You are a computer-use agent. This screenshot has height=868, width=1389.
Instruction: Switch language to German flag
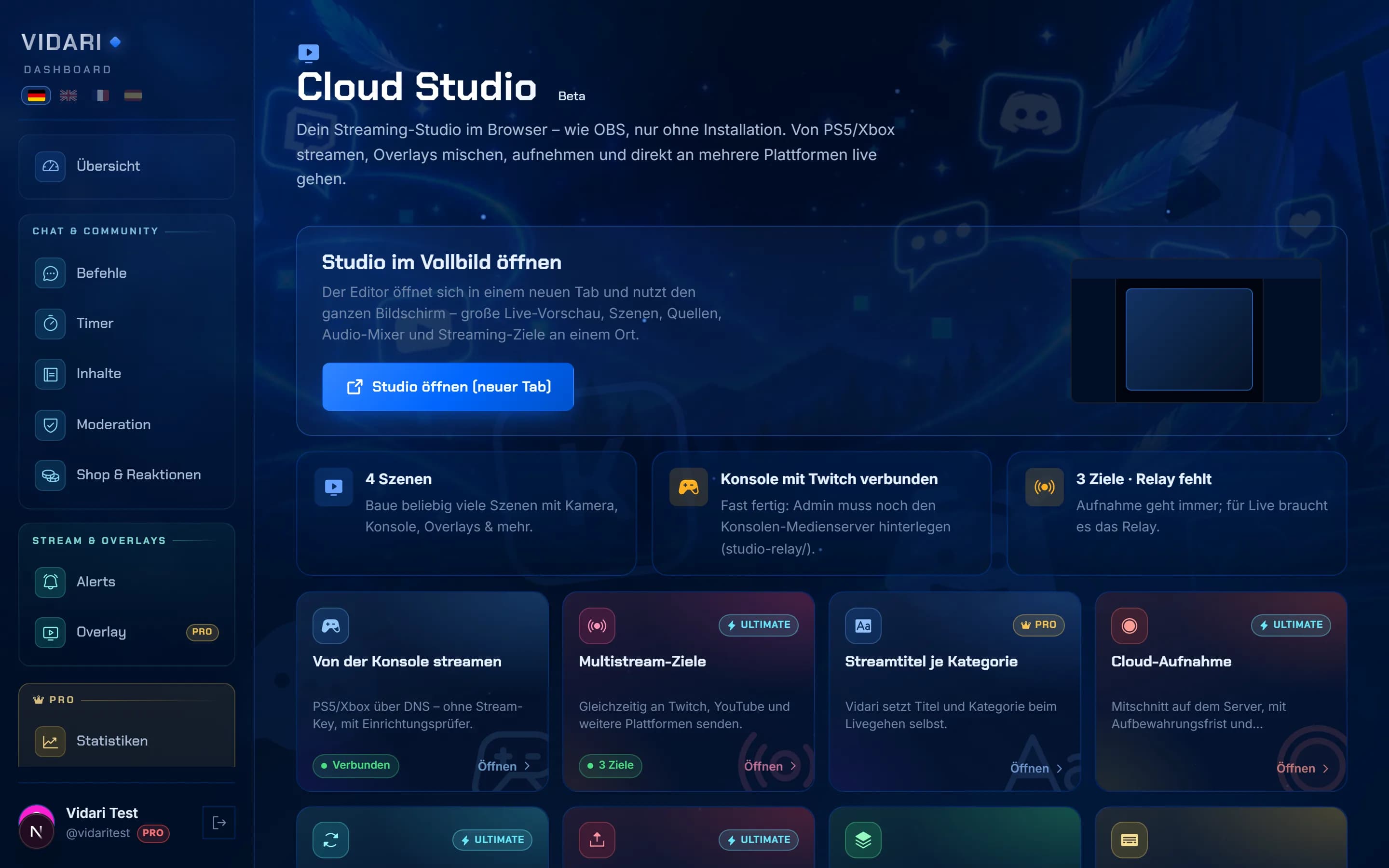[x=36, y=95]
